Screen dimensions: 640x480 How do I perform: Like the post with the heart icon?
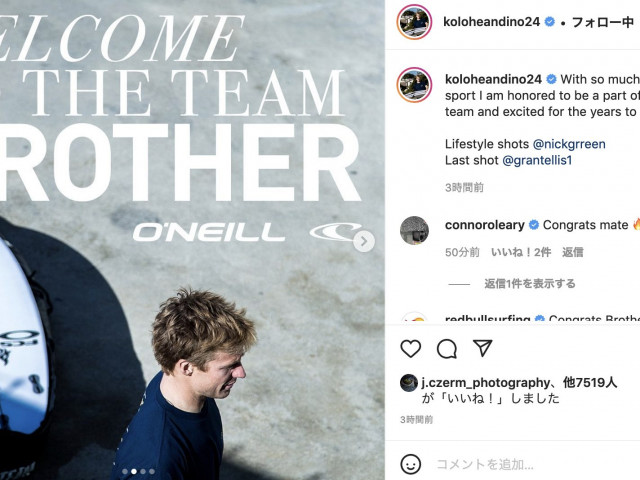tap(411, 349)
